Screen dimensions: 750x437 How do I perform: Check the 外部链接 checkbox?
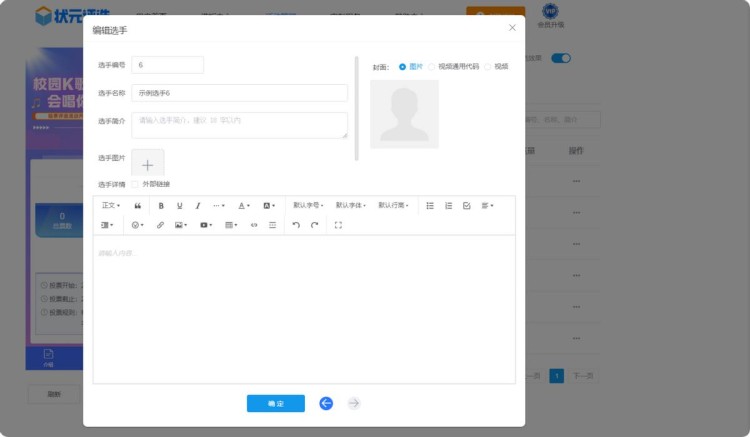[x=135, y=184]
